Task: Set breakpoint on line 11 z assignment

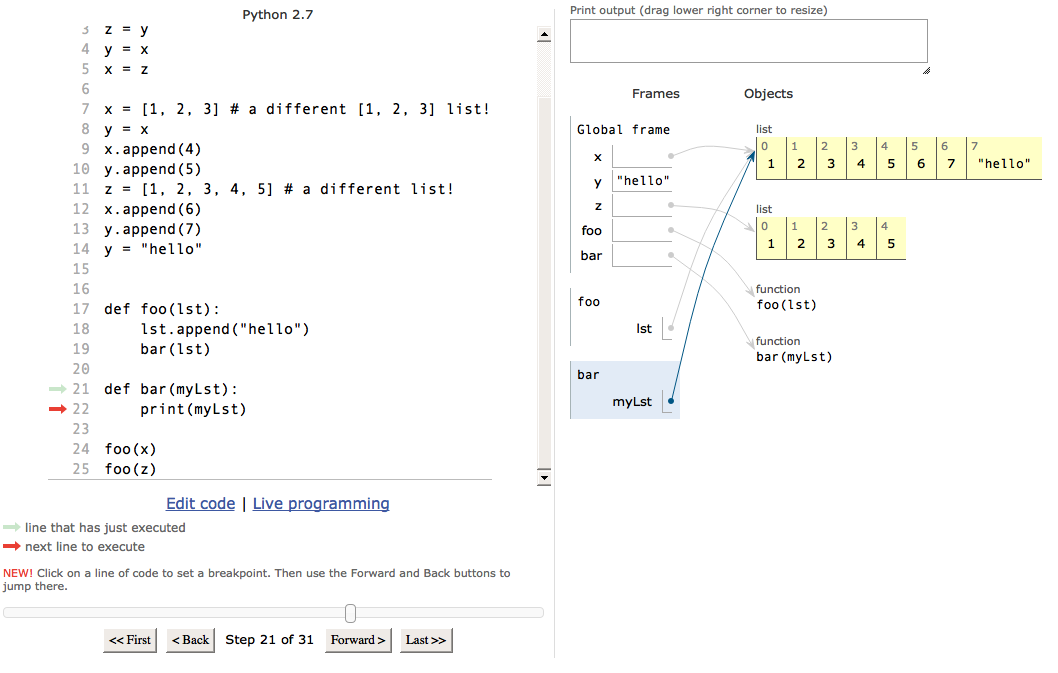Action: tap(278, 189)
